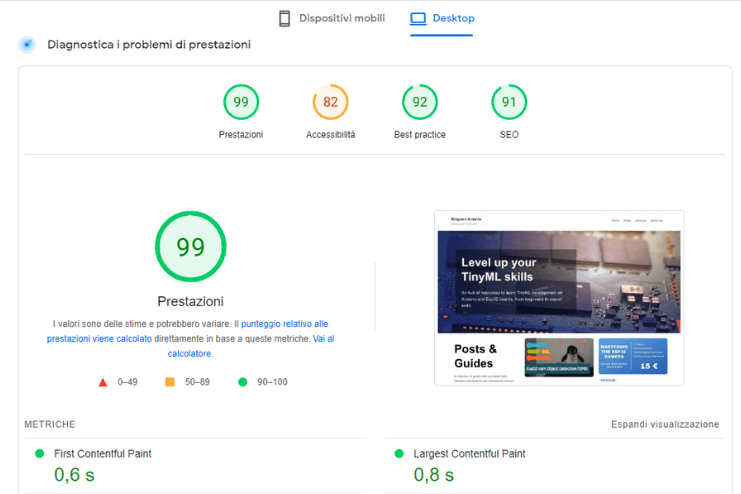Switch to the Dispositivi mobili tab
Screen dimensions: 741x494
point(330,18)
